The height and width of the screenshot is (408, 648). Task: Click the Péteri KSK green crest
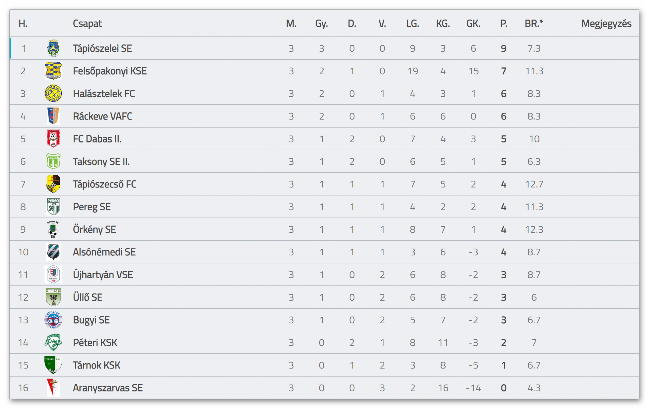point(53,343)
